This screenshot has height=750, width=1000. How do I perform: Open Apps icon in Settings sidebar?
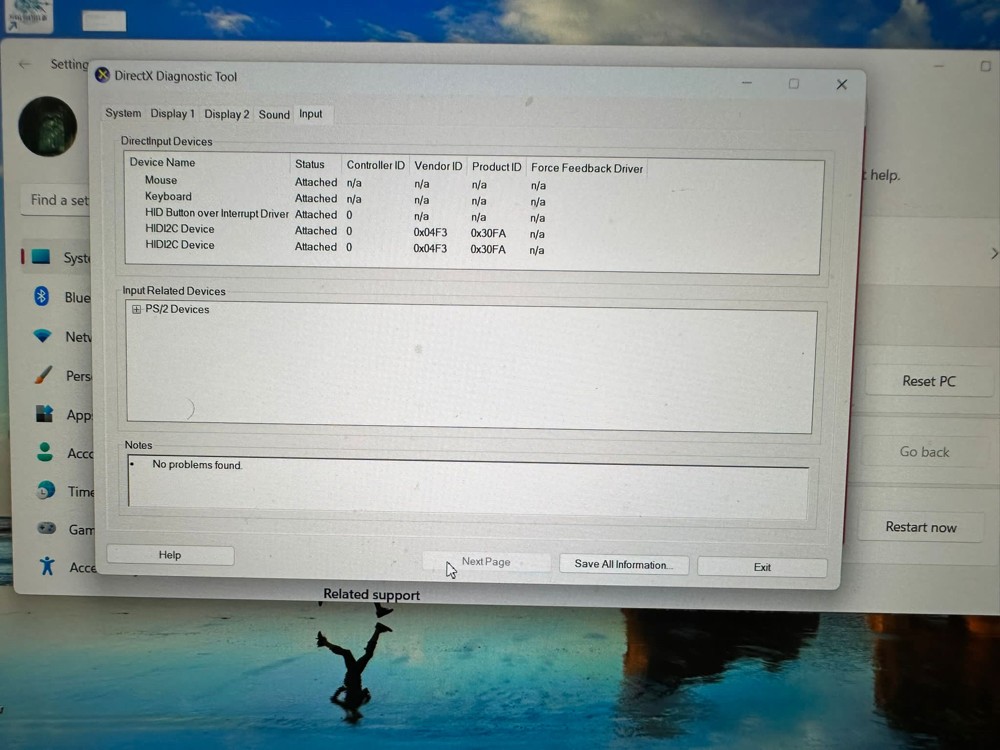(44, 413)
